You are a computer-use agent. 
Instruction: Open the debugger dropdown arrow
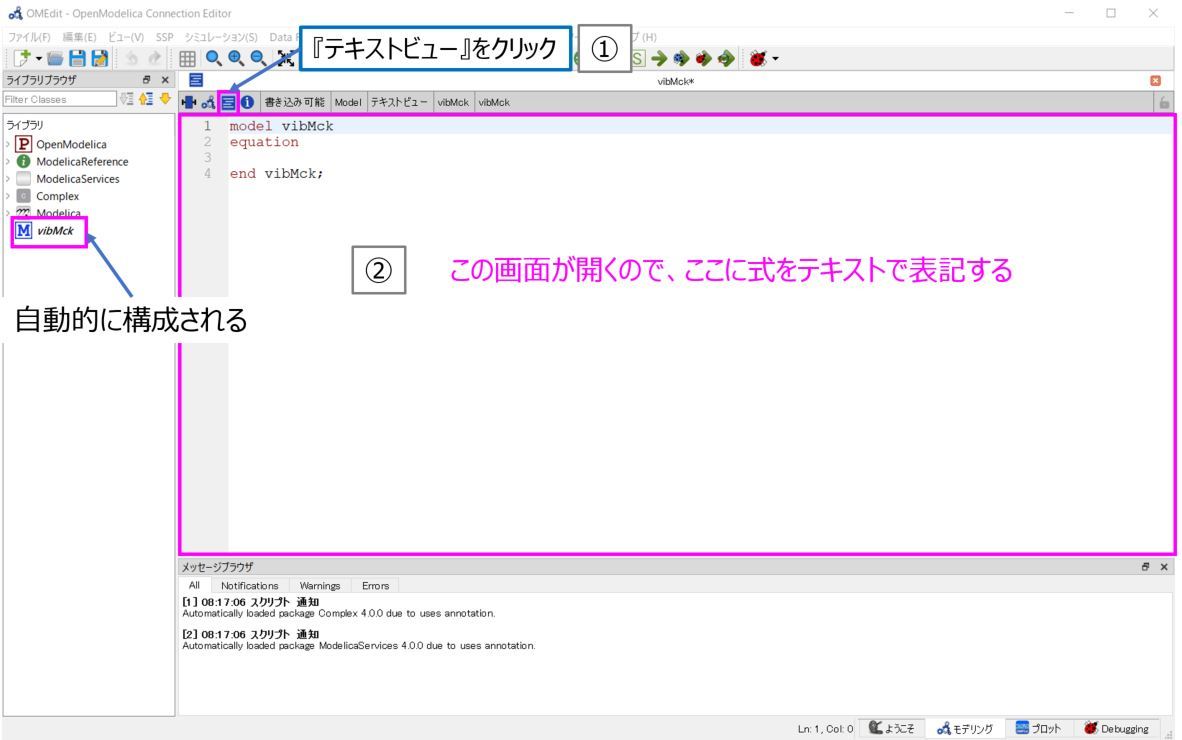(776, 58)
